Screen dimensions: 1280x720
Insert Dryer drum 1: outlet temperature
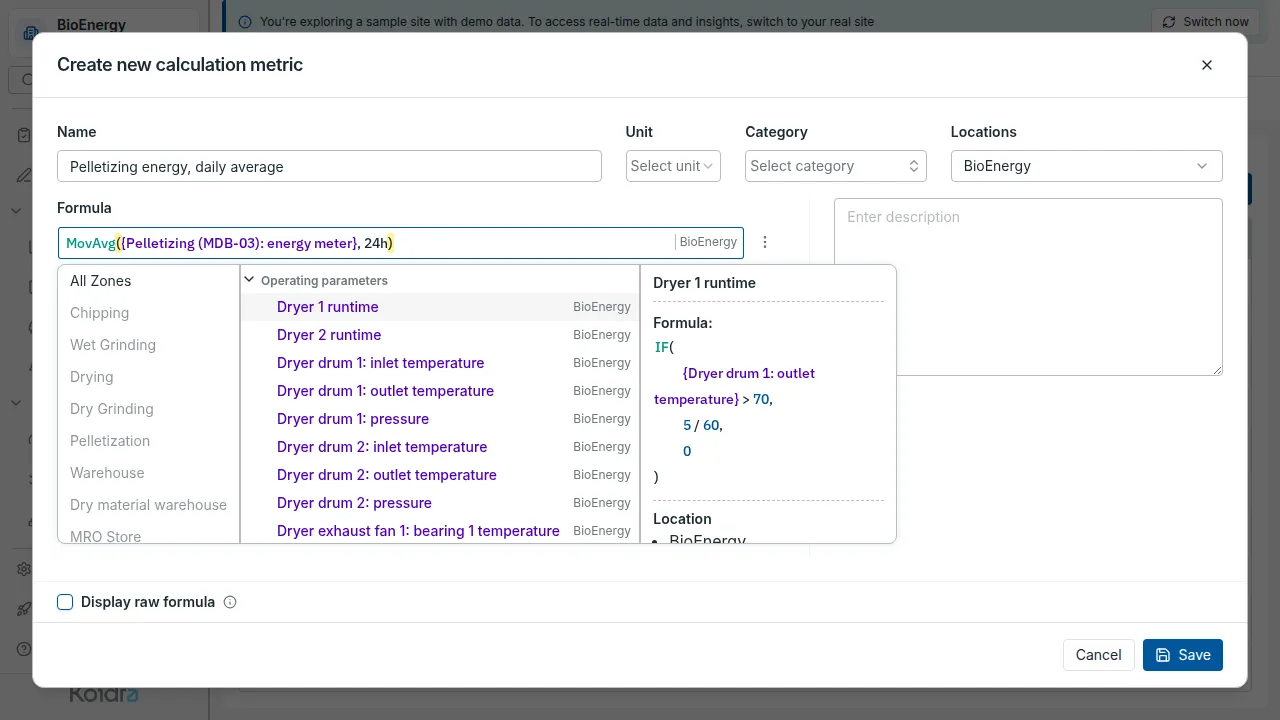tap(440, 391)
